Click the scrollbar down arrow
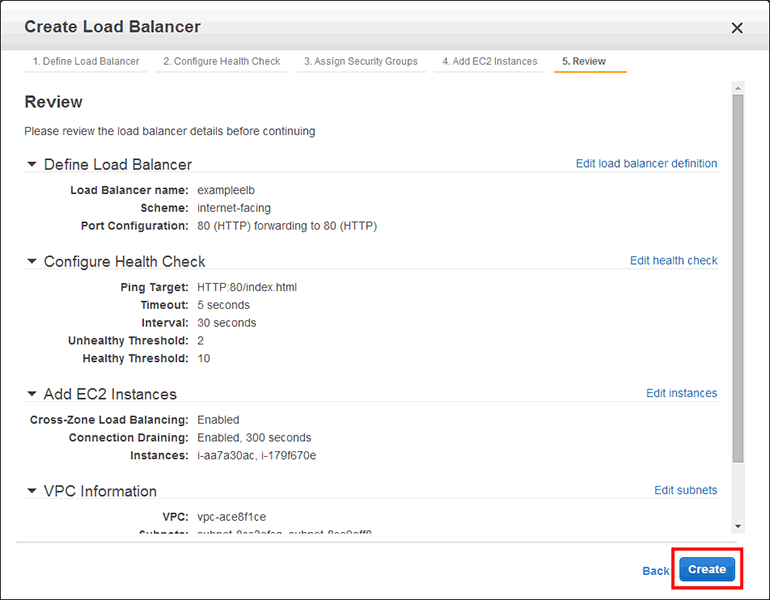770x600 pixels. click(738, 526)
